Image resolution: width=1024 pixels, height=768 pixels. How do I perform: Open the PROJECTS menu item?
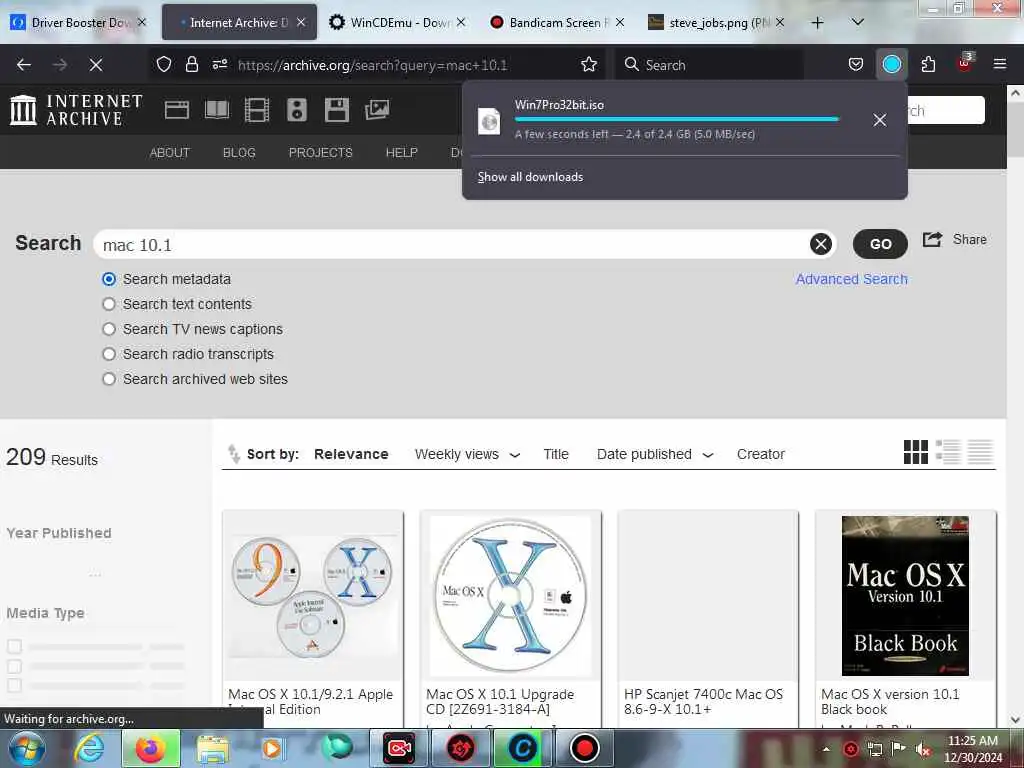click(321, 153)
